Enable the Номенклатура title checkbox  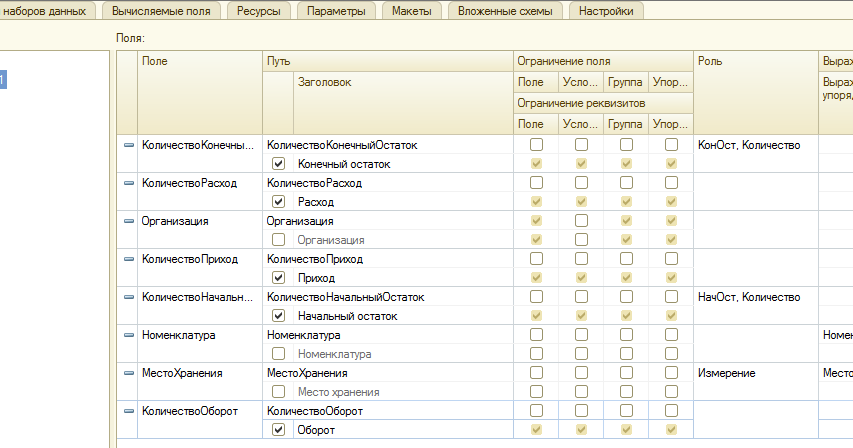(279, 354)
